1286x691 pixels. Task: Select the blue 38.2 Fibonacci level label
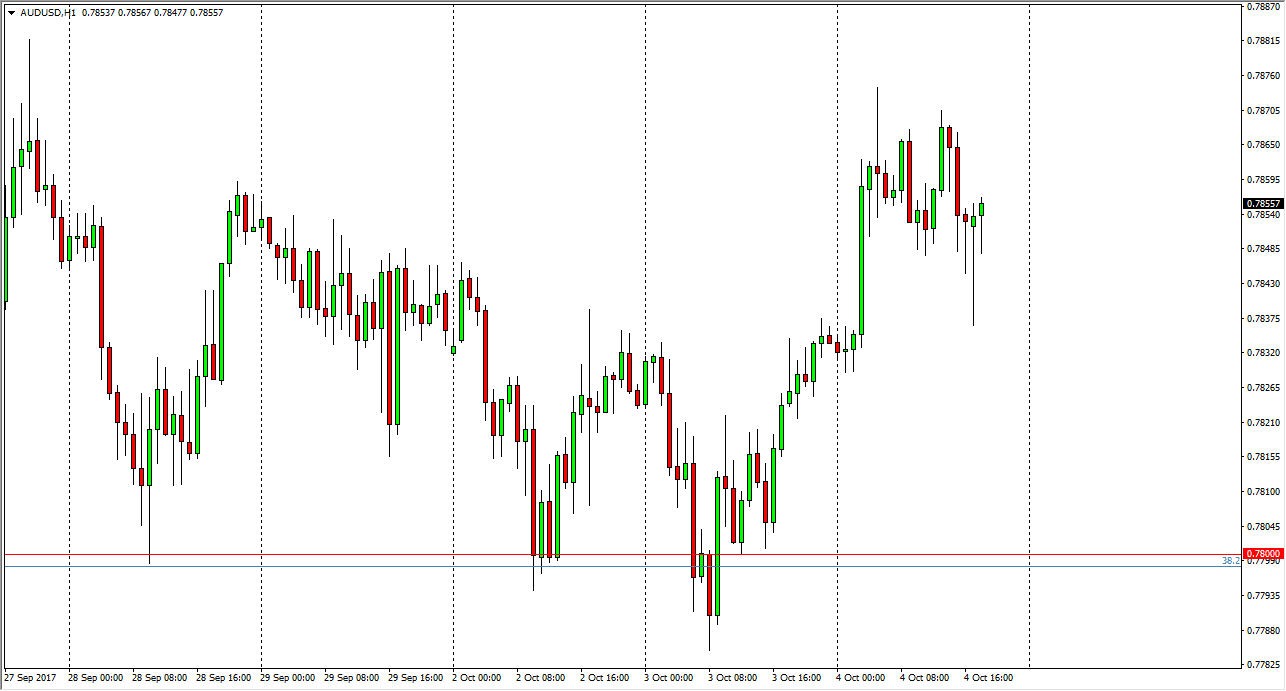1230,562
